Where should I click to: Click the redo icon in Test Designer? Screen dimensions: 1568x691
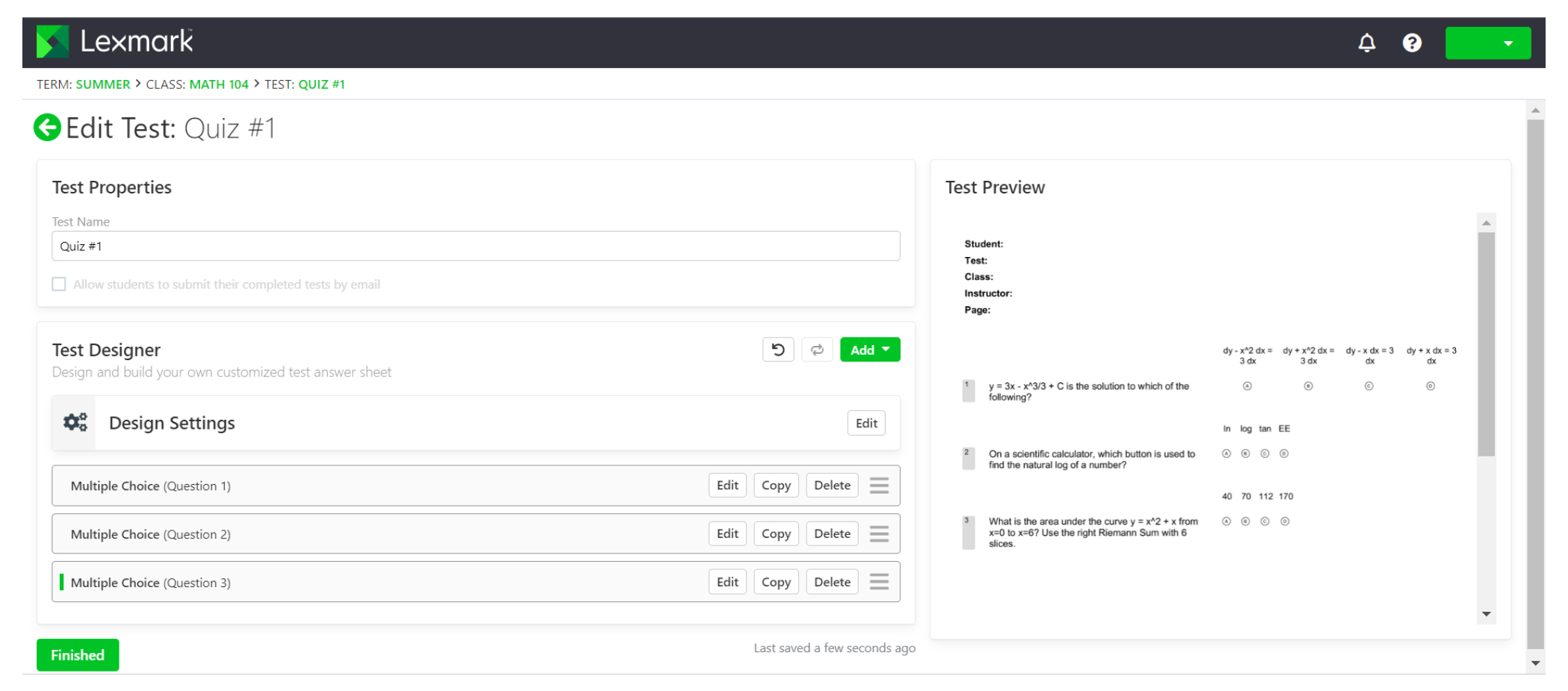817,350
